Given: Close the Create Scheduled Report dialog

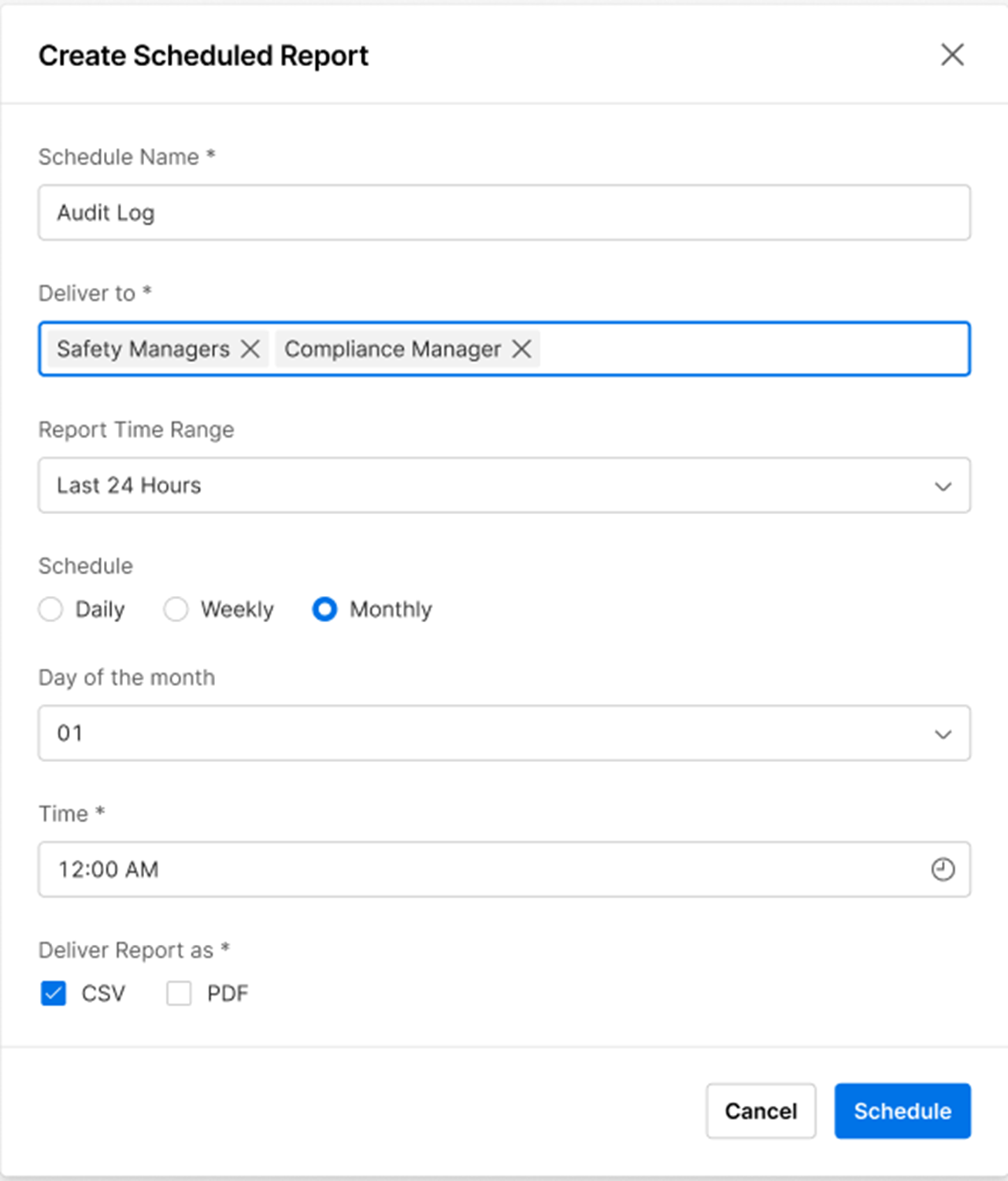Looking at the screenshot, I should pyautogui.click(x=952, y=55).
